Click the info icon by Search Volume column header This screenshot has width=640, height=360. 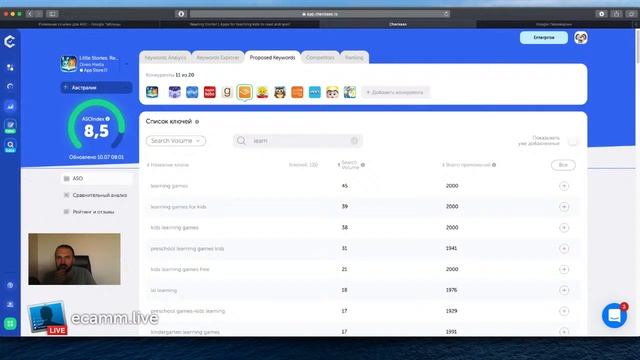363,165
